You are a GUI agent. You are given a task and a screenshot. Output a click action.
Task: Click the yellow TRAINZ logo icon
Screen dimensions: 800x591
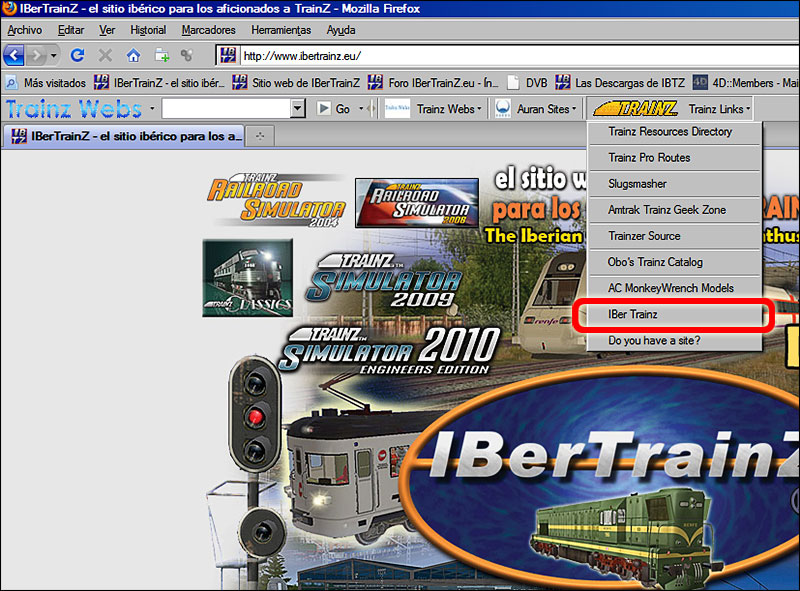click(x=635, y=108)
